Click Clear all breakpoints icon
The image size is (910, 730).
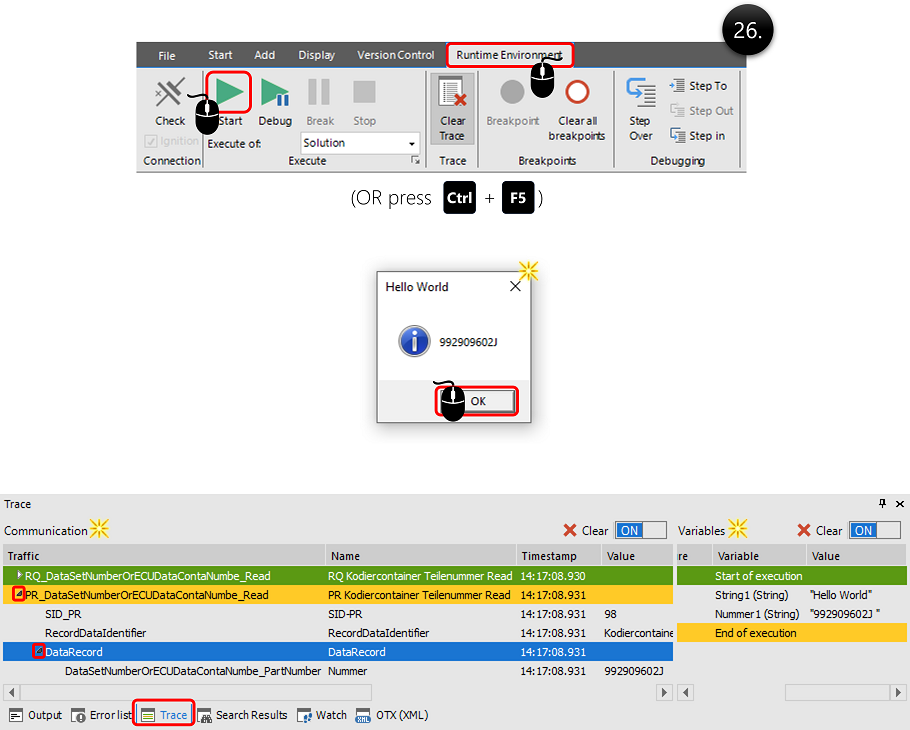(577, 95)
